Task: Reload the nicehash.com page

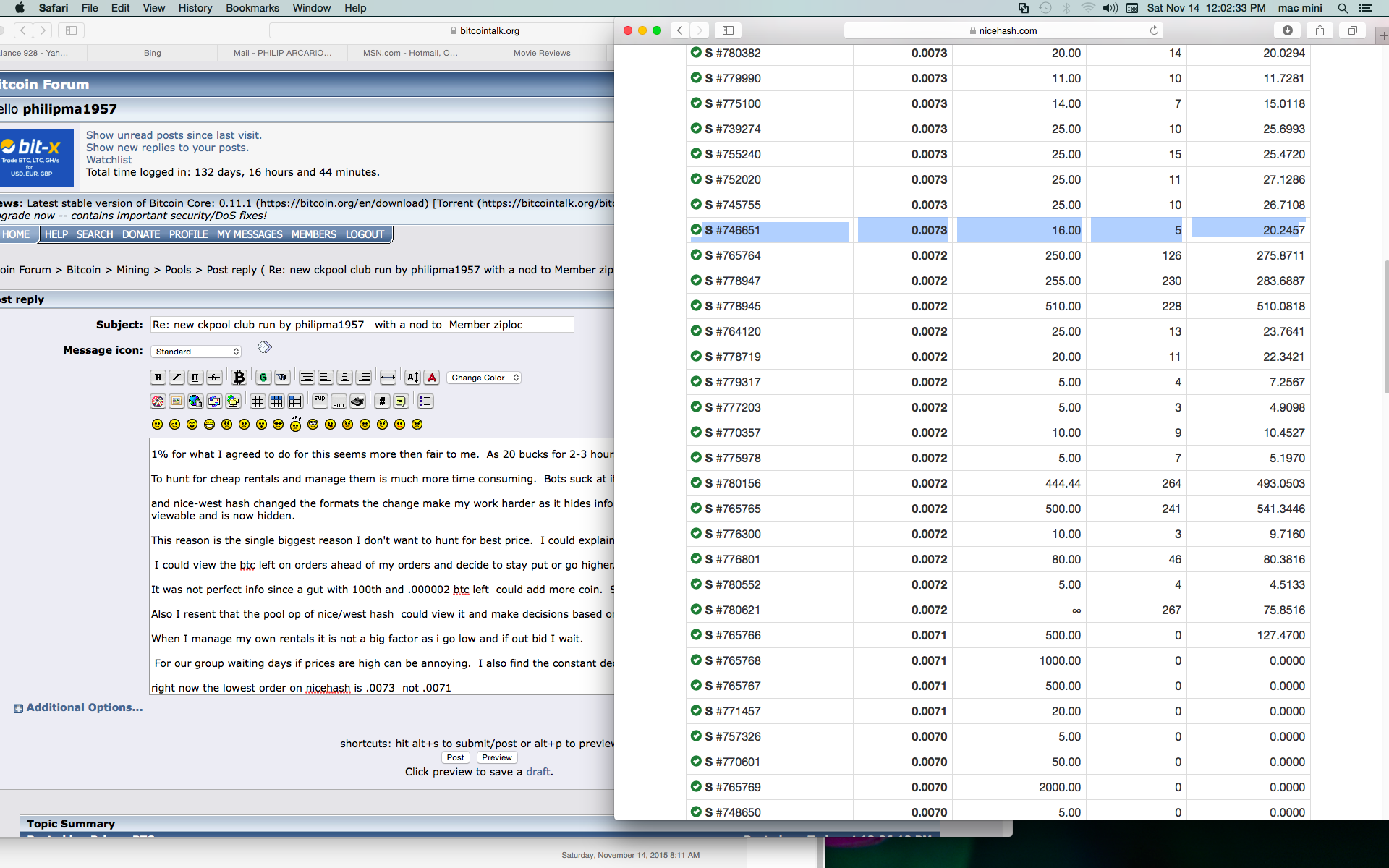Action: pyautogui.click(x=1154, y=30)
